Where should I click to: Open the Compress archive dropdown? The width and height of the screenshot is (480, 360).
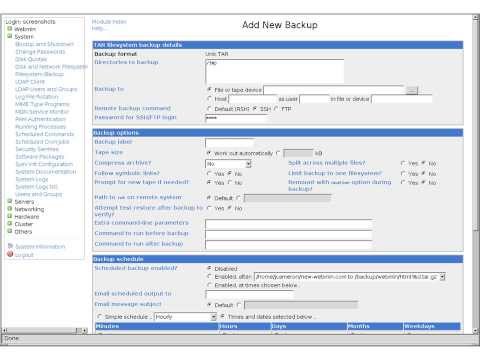pyautogui.click(x=228, y=164)
